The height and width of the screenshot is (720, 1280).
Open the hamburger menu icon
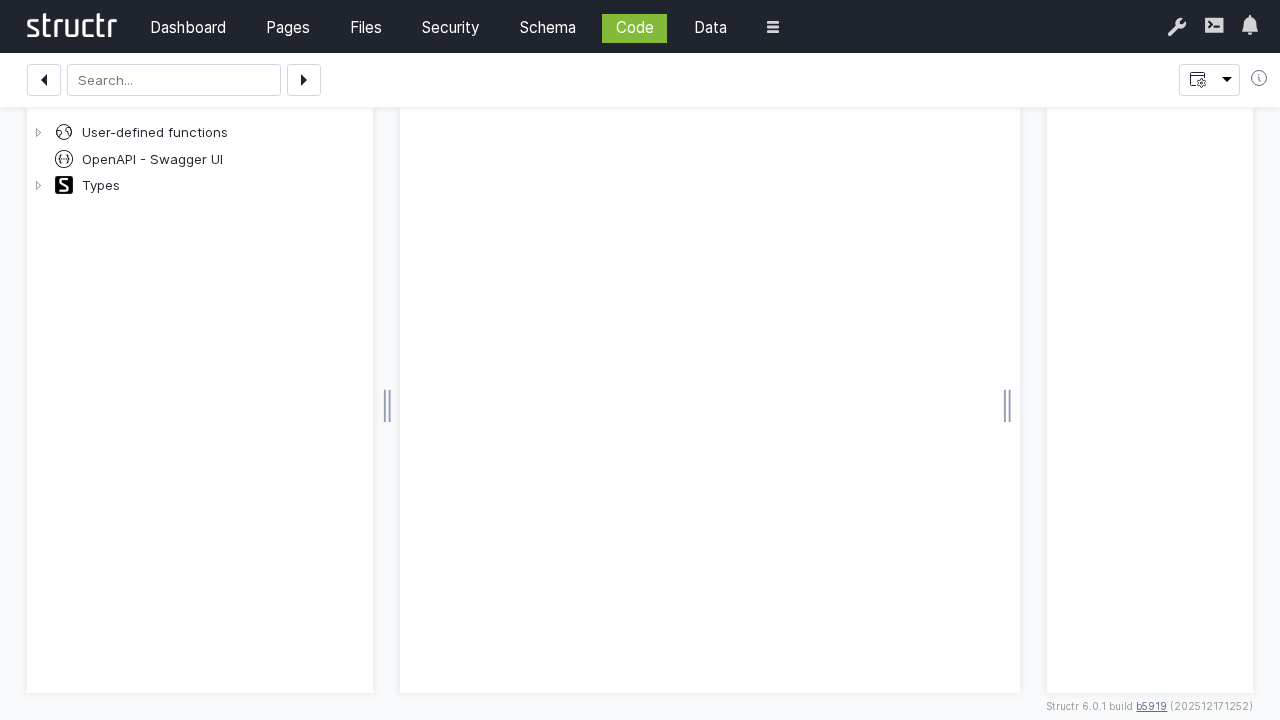point(773,27)
